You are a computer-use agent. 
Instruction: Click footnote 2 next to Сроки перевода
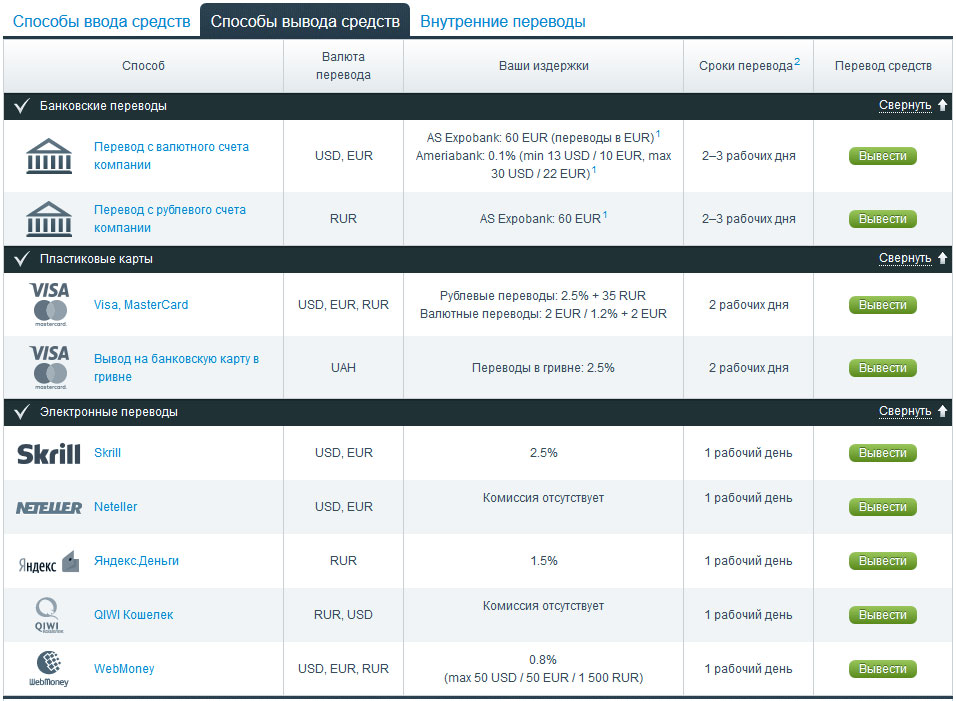(x=797, y=62)
